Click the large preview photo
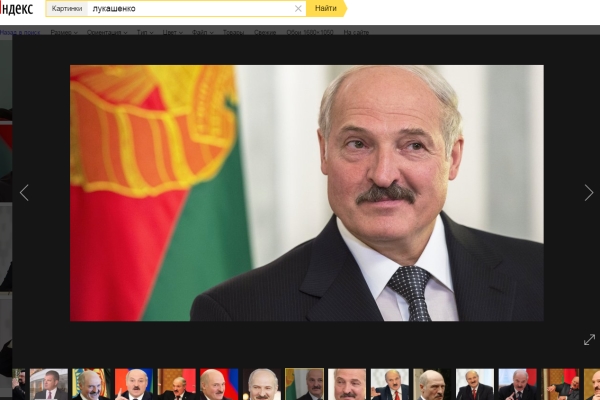Screen dimensions: 600x400 coord(307,193)
